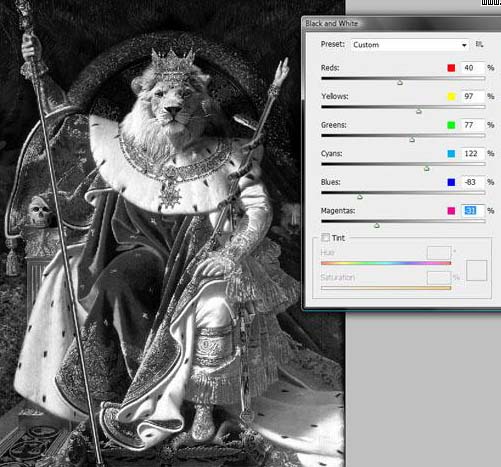This screenshot has height=467, width=501.
Task: Click the Yellows slider handle
Action: tap(419, 111)
